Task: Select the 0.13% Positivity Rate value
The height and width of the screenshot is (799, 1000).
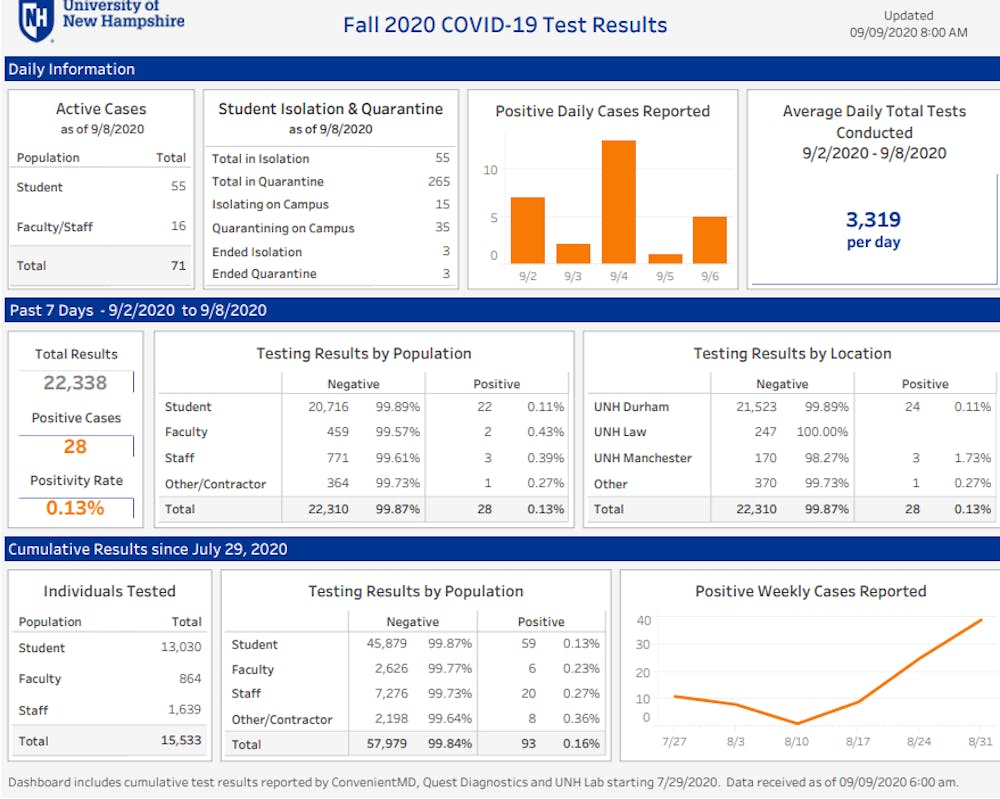Action: [75, 507]
